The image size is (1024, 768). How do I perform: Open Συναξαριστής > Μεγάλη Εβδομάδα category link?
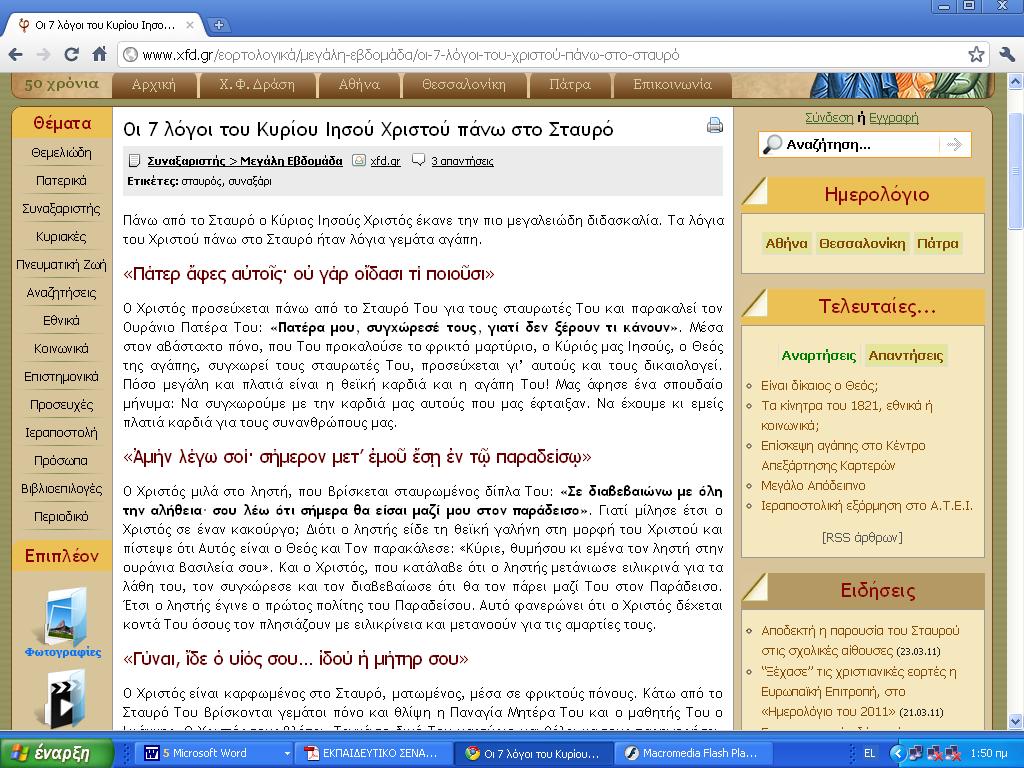245,161
